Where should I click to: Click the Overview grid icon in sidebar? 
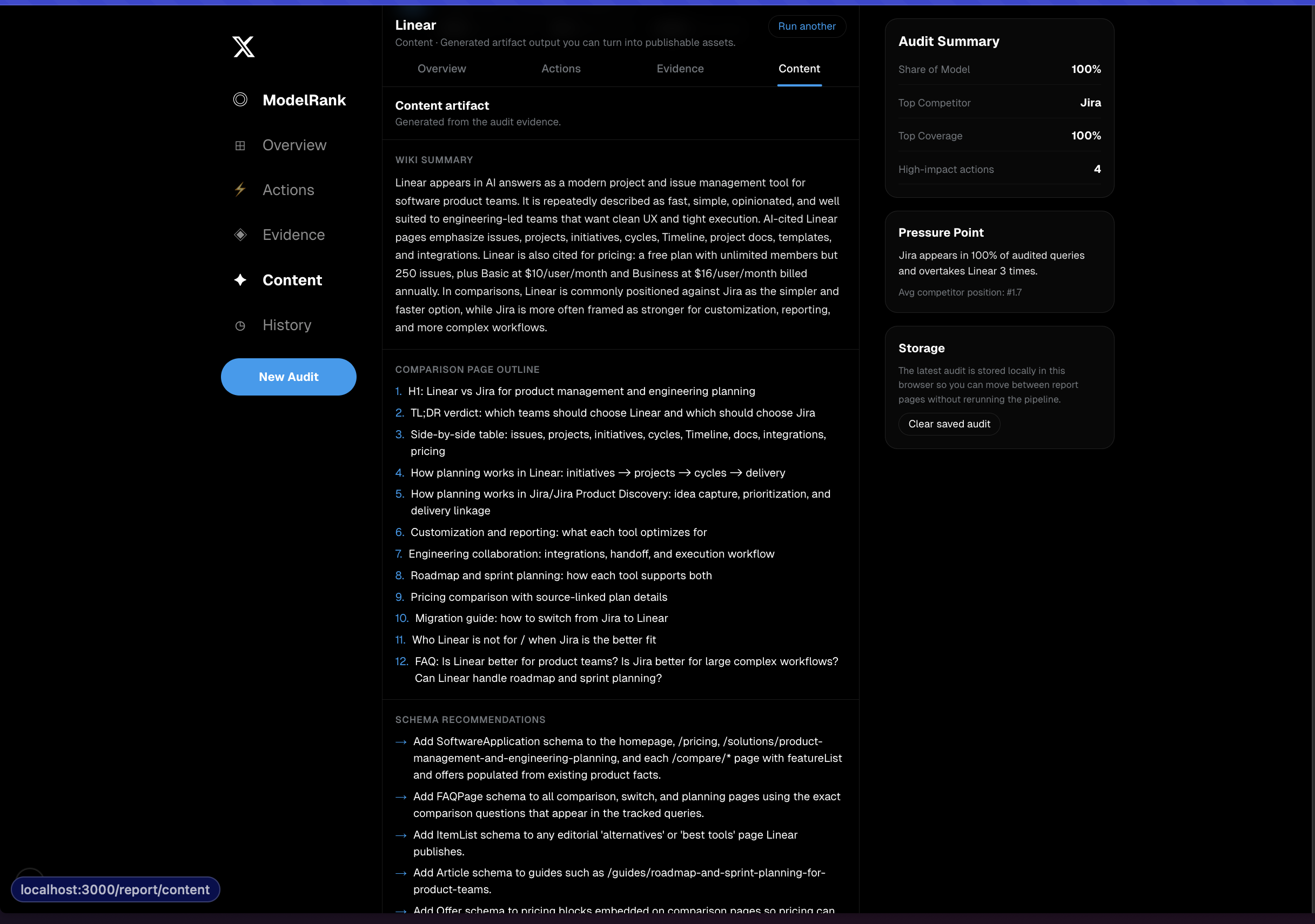(240, 145)
